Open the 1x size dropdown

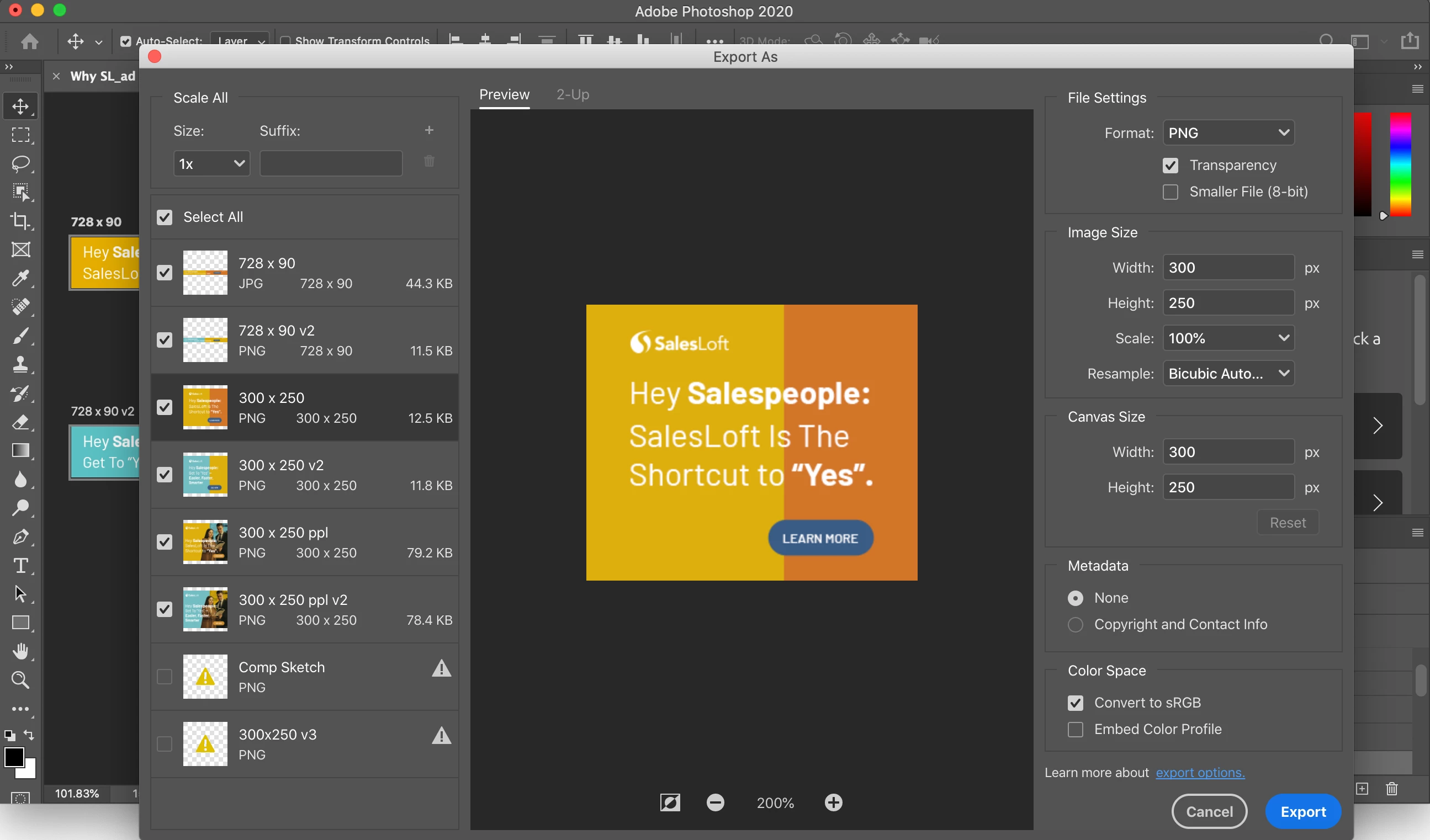pos(211,164)
